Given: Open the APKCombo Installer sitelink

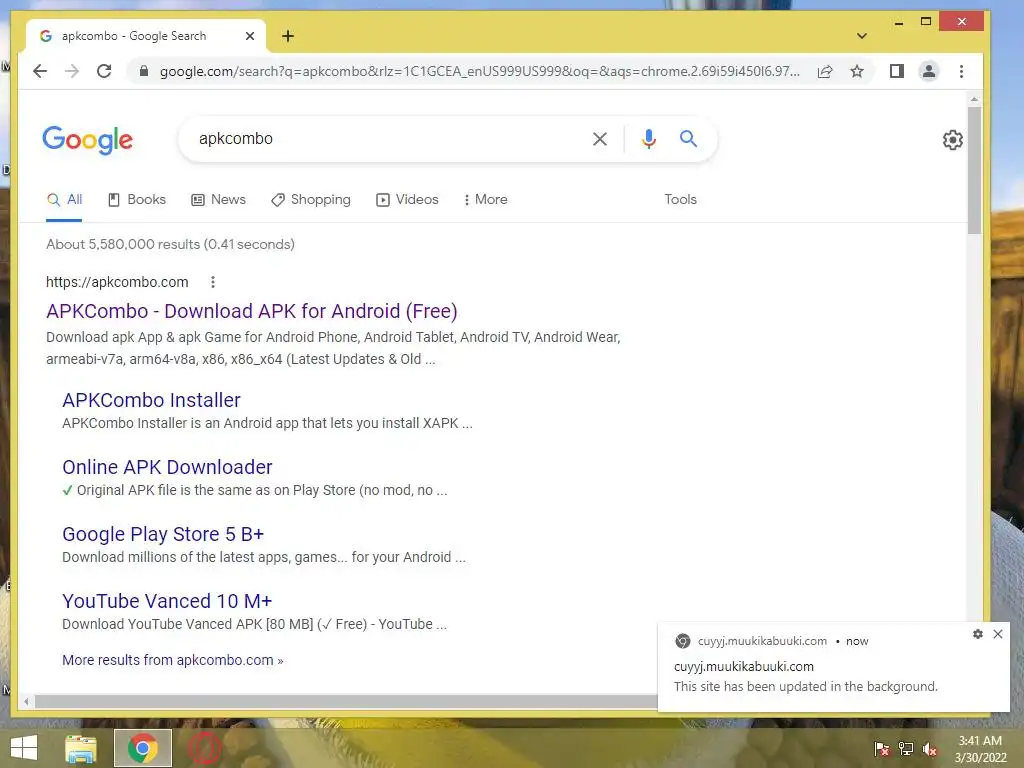Looking at the screenshot, I should [151, 400].
